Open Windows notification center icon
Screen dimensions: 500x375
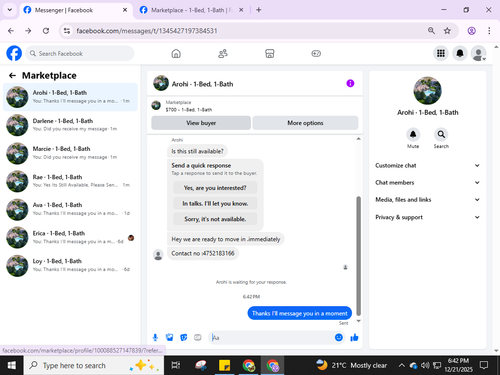(x=484, y=365)
